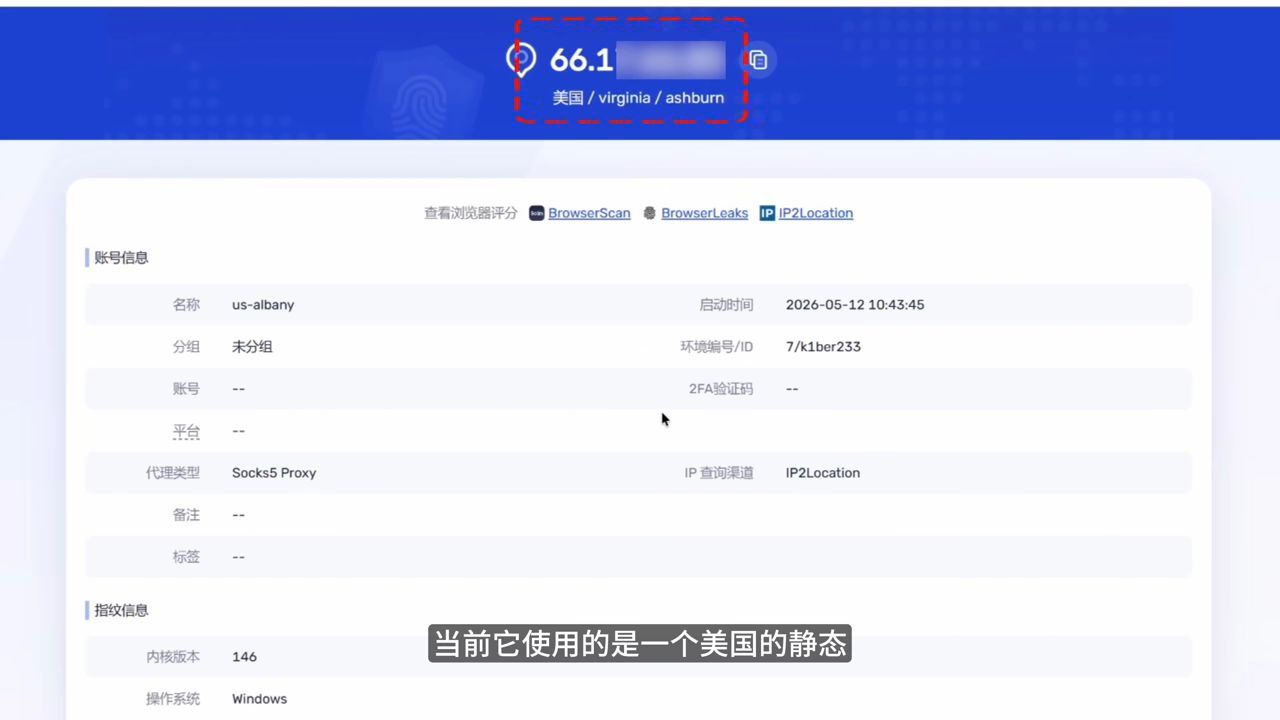1280x720 pixels.
Task: Click the 账号信息 section heading
Action: pos(121,258)
